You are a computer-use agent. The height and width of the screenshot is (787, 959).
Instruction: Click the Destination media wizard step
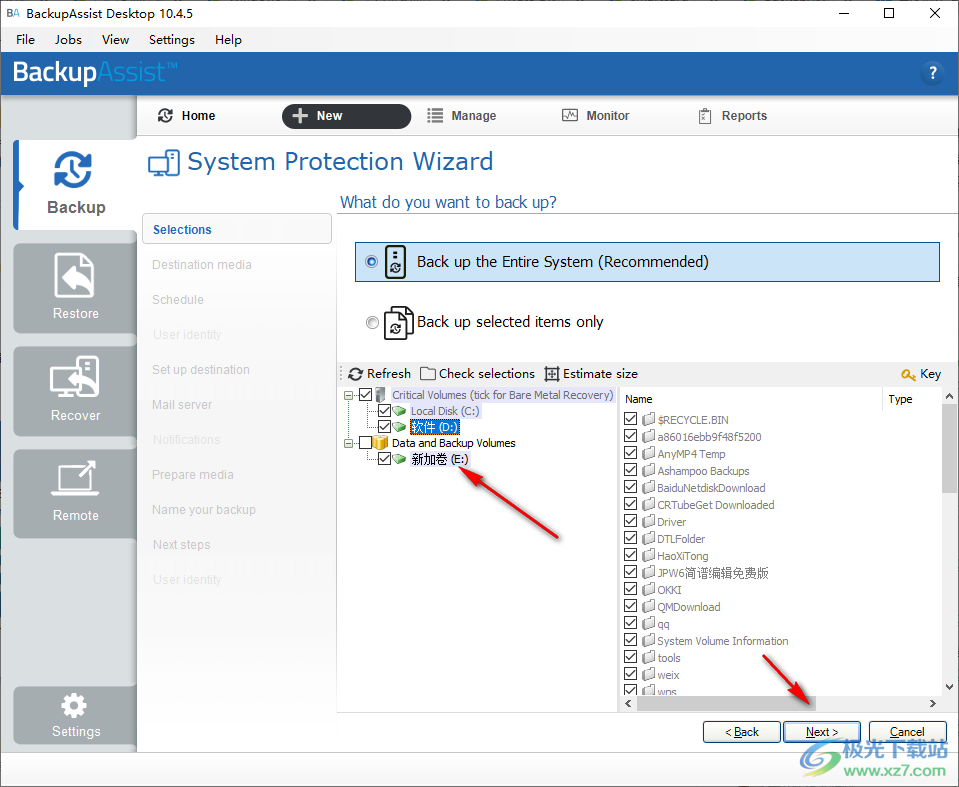pyautogui.click(x=202, y=265)
